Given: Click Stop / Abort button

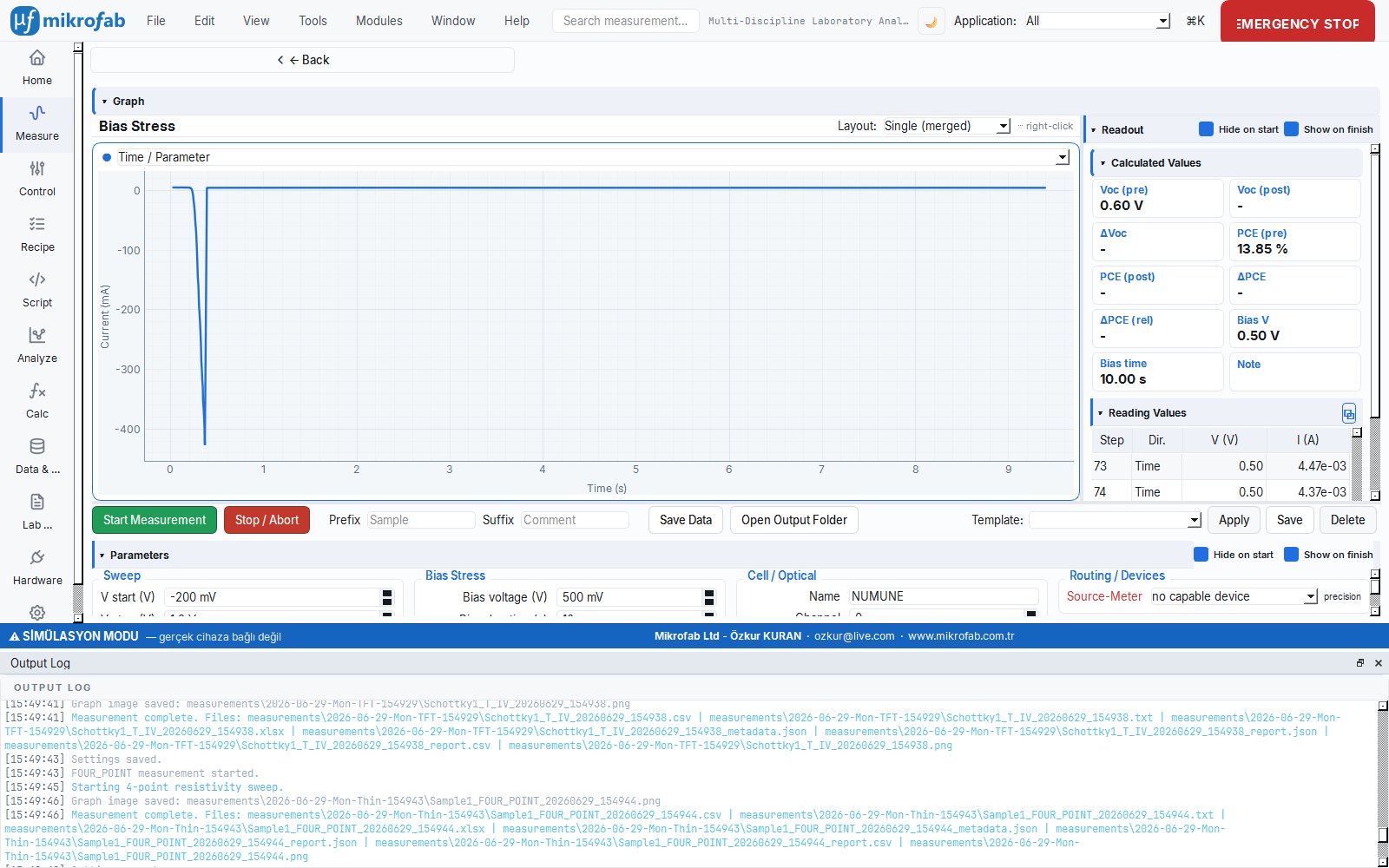Looking at the screenshot, I should point(267,520).
